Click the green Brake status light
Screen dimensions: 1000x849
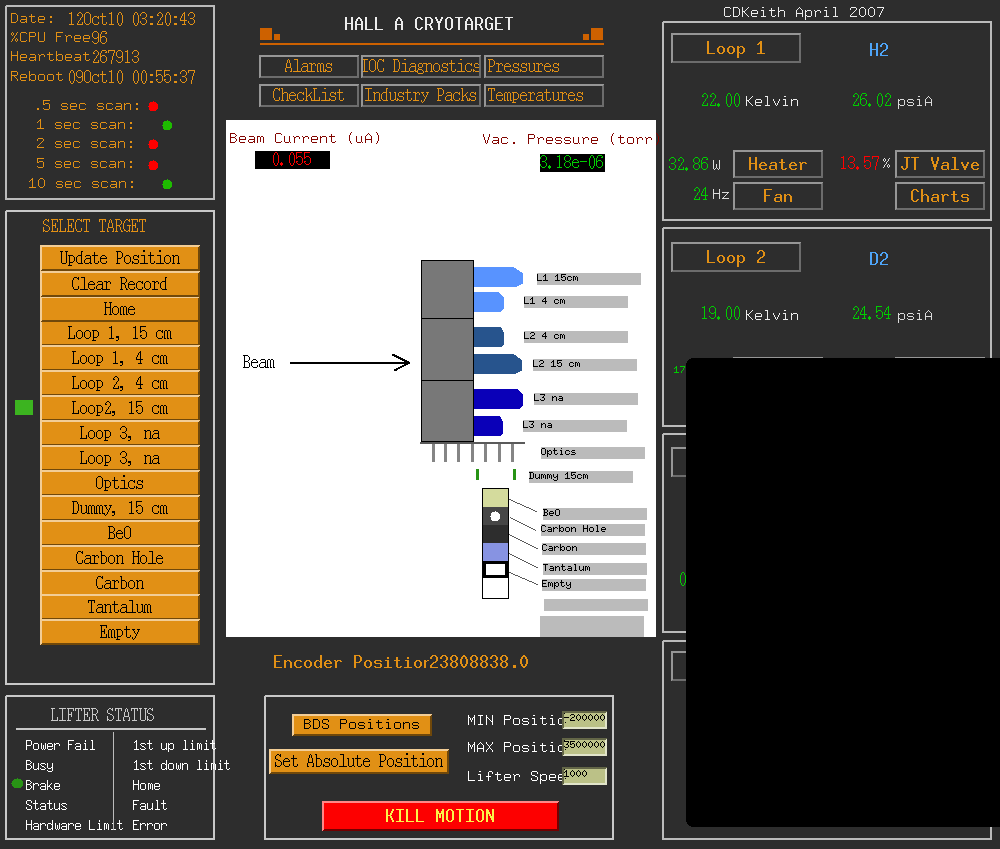click(x=17, y=783)
